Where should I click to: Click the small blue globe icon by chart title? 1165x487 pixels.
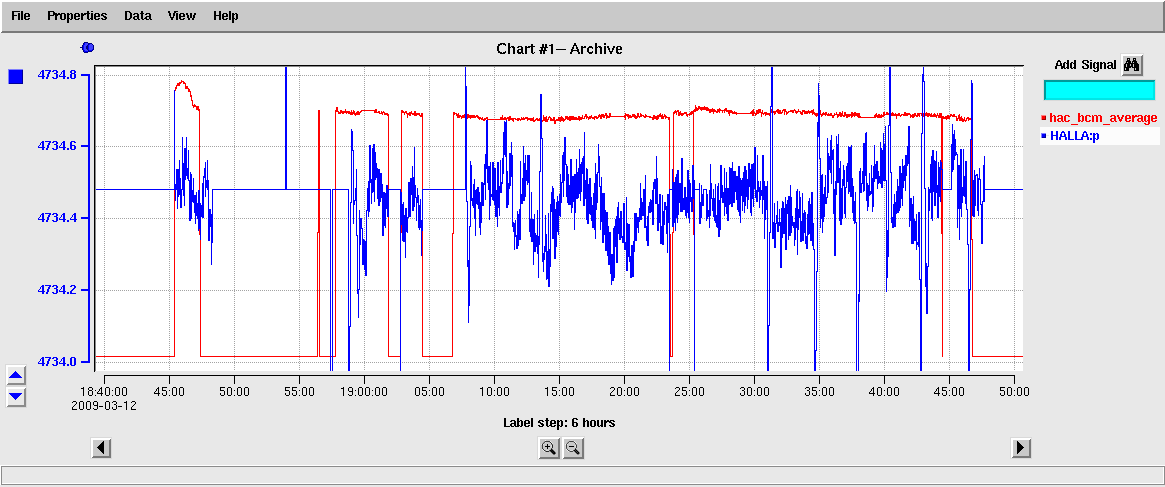[x=88, y=48]
